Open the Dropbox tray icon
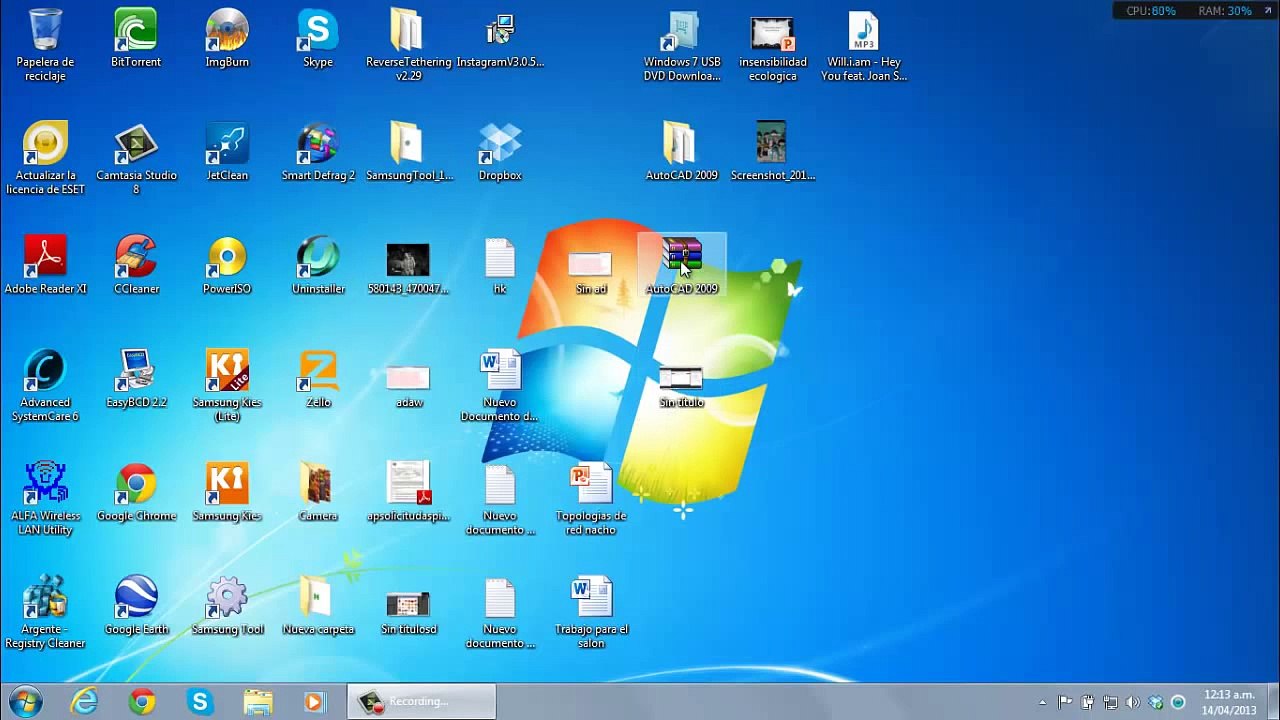1280x720 pixels. [x=1156, y=702]
